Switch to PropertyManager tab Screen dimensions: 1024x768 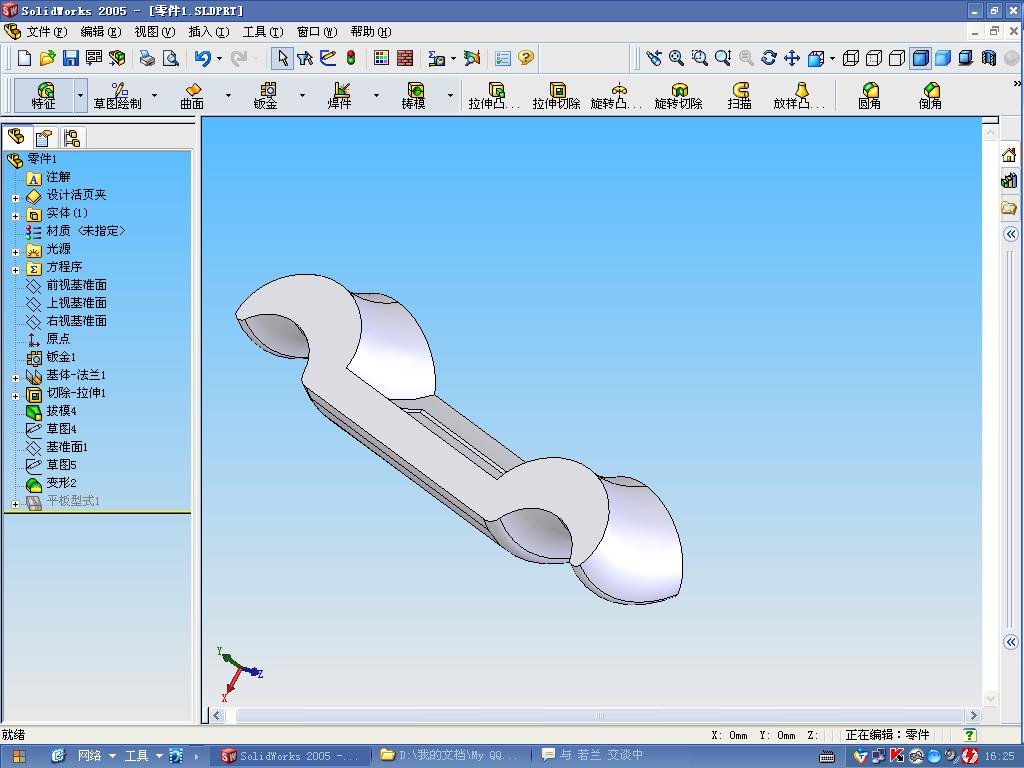tap(44, 138)
